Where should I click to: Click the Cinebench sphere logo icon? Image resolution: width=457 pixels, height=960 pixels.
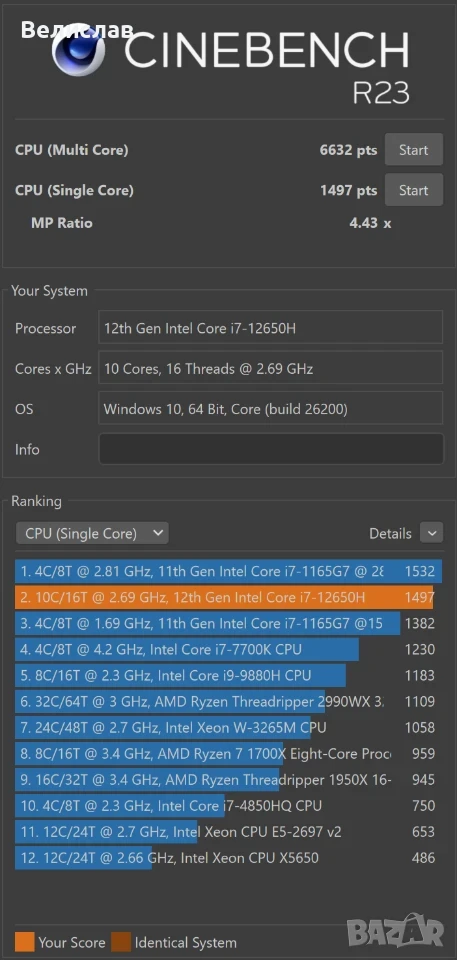point(79,50)
